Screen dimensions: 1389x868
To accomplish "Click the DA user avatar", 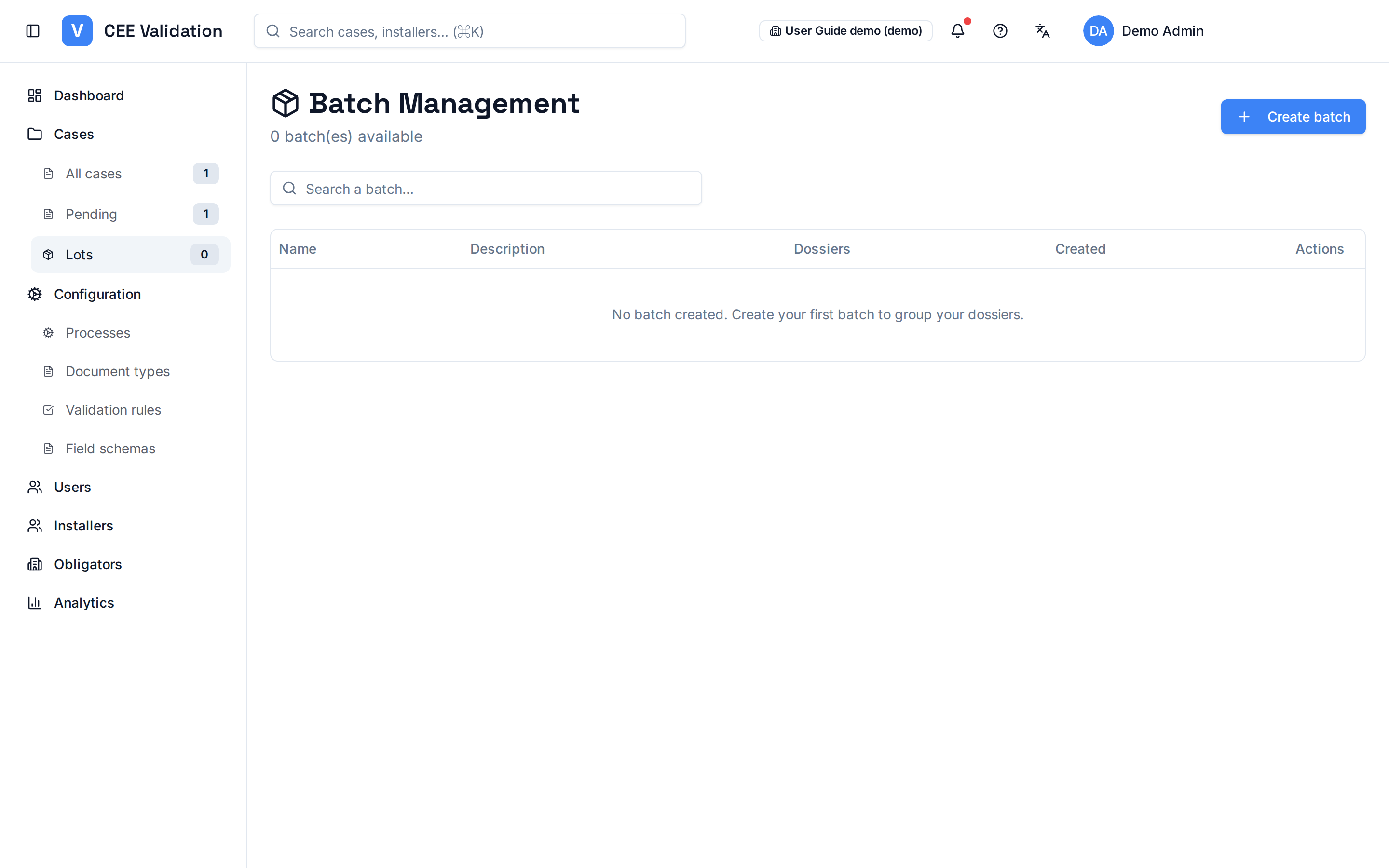I will tap(1098, 31).
